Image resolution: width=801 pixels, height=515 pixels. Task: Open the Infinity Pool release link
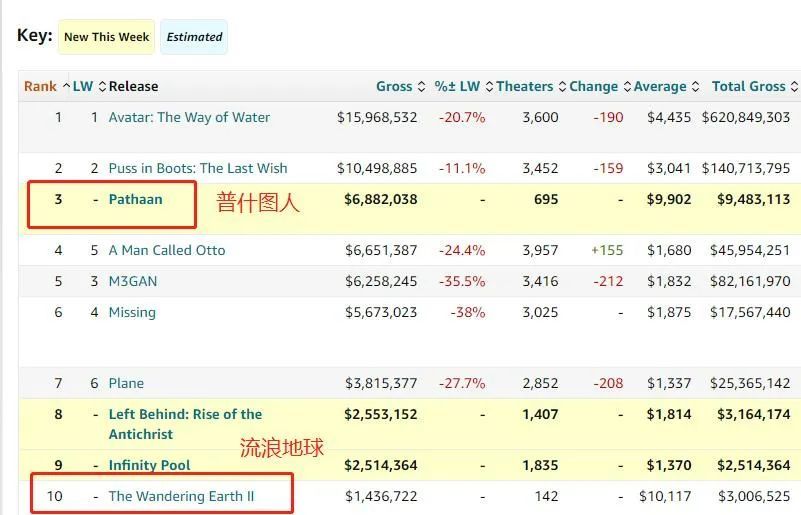pyautogui.click(x=149, y=465)
